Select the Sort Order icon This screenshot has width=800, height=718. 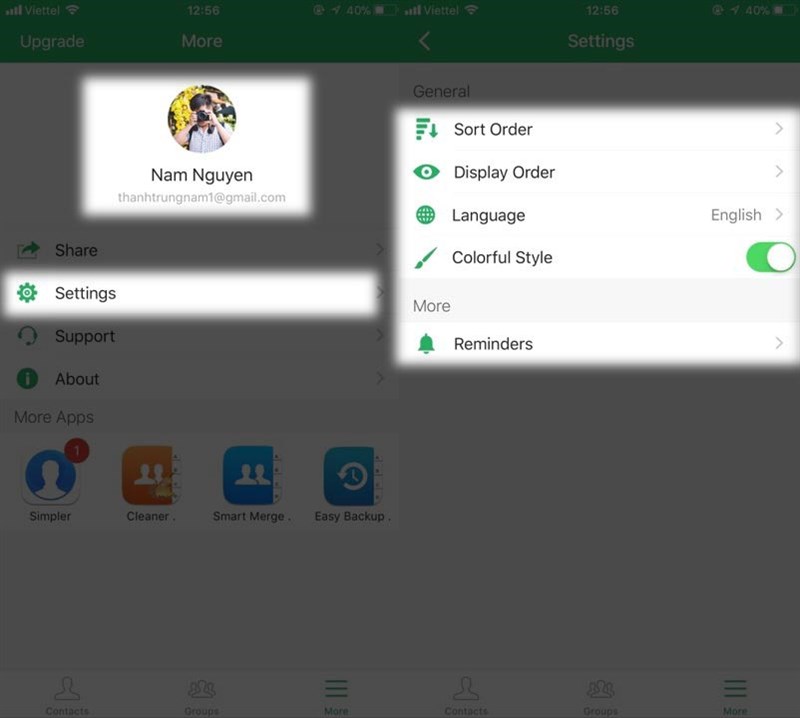point(427,129)
